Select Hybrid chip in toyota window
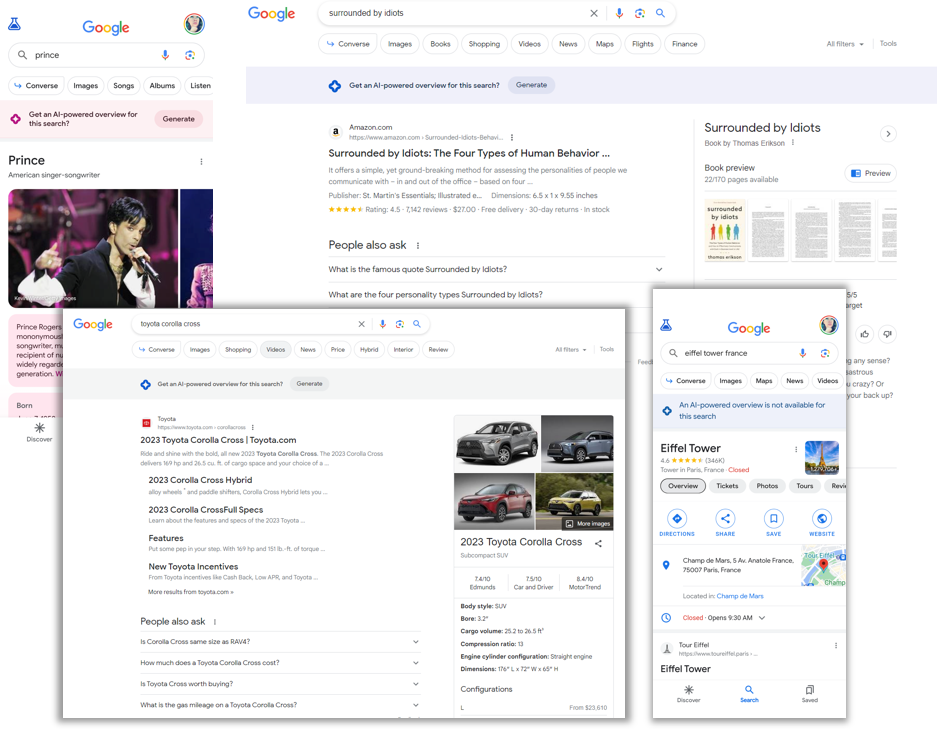This screenshot has height=729, width=939. (369, 350)
